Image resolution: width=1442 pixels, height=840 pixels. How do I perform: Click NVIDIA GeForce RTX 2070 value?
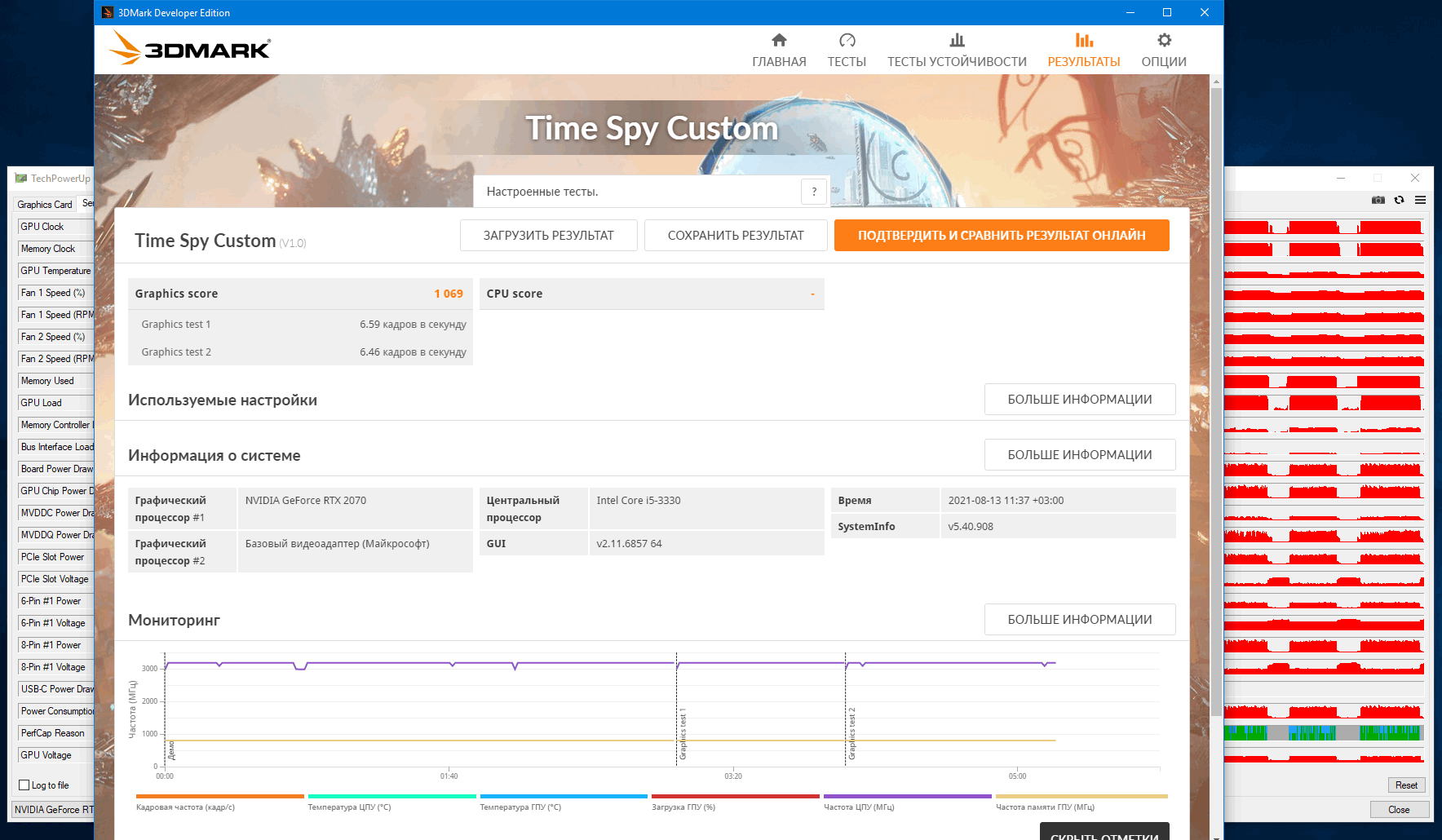pos(306,501)
